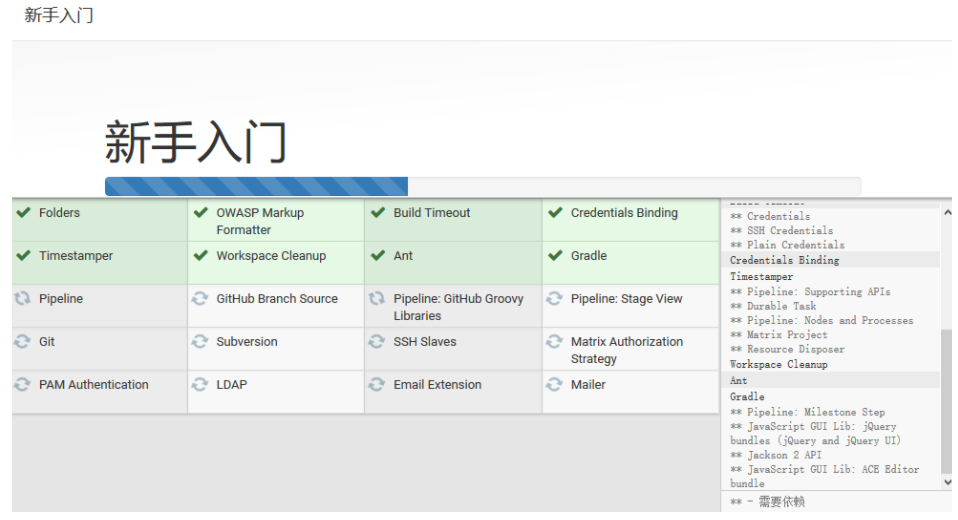Select the Matrix Authorization Strategy label
The height and width of the screenshot is (520, 958).
pyautogui.click(x=627, y=350)
